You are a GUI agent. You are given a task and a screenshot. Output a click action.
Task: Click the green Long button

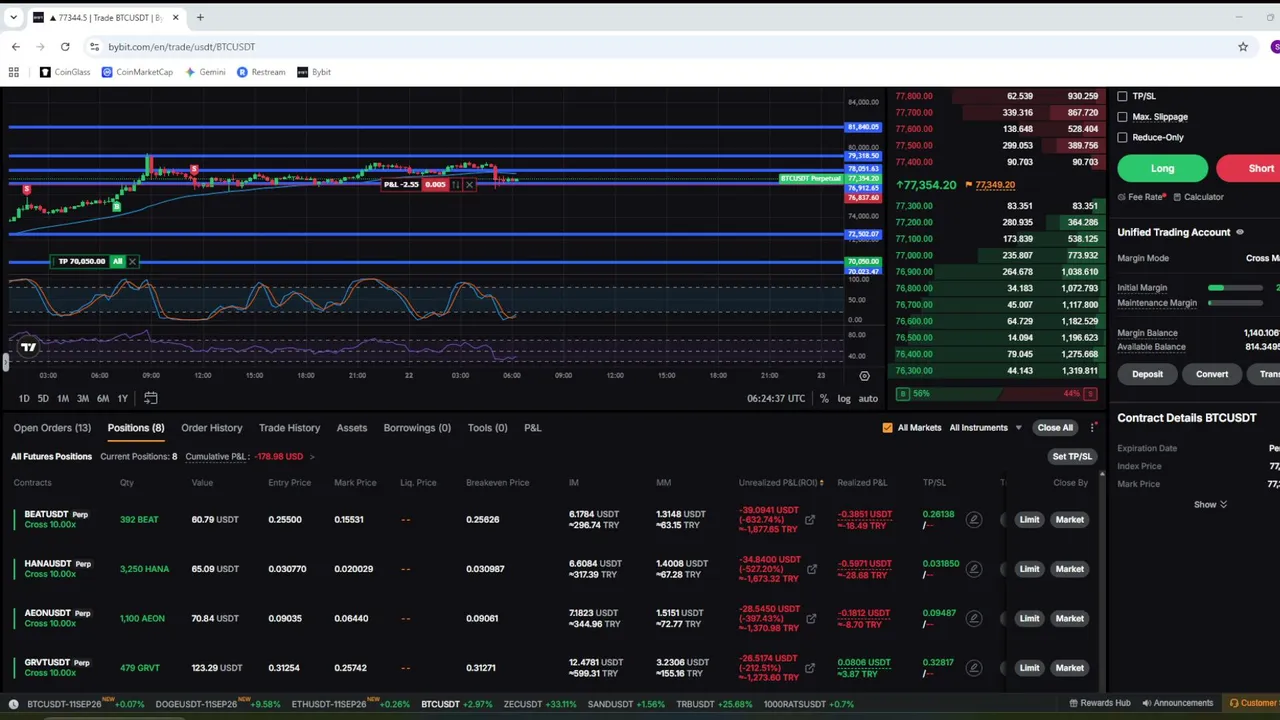pos(1163,168)
